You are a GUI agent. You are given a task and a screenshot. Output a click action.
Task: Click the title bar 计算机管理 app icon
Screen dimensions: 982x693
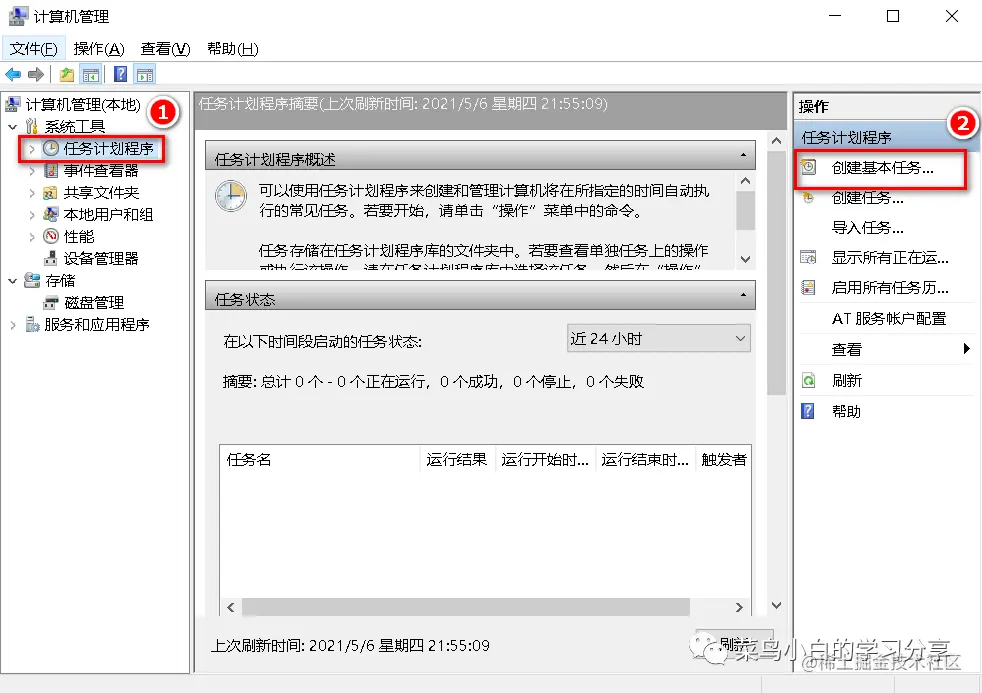click(18, 16)
